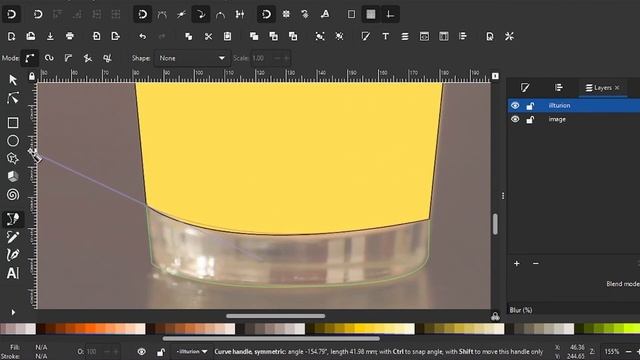
Task: Select the Selector arrow tool
Action: tap(13, 80)
